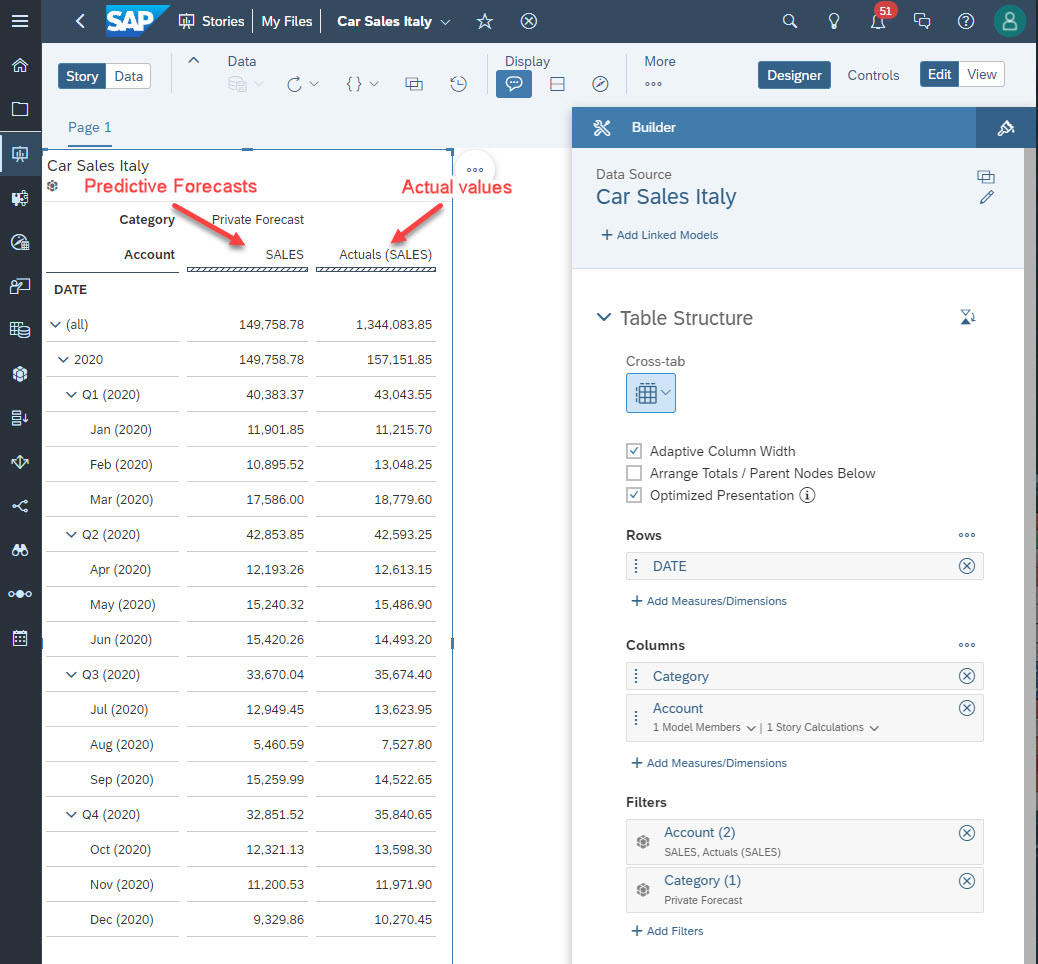Open the main hamburger menu
Screen dimensions: 1038x964
(20, 21)
